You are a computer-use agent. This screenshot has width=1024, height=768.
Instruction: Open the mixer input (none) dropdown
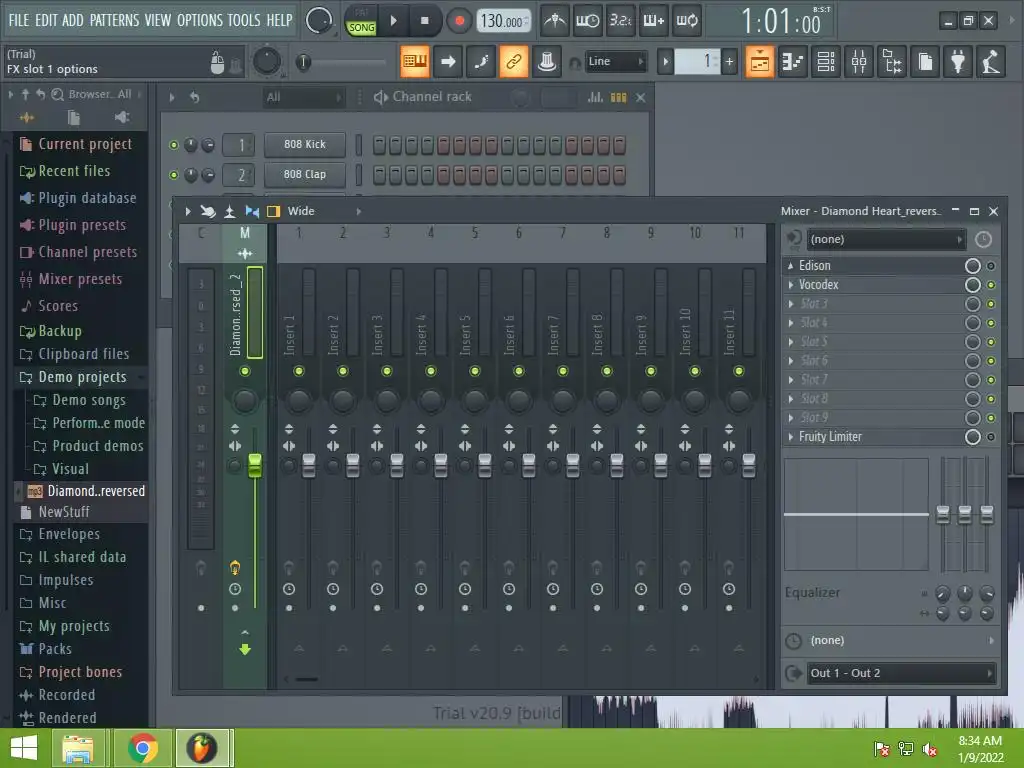(886, 239)
